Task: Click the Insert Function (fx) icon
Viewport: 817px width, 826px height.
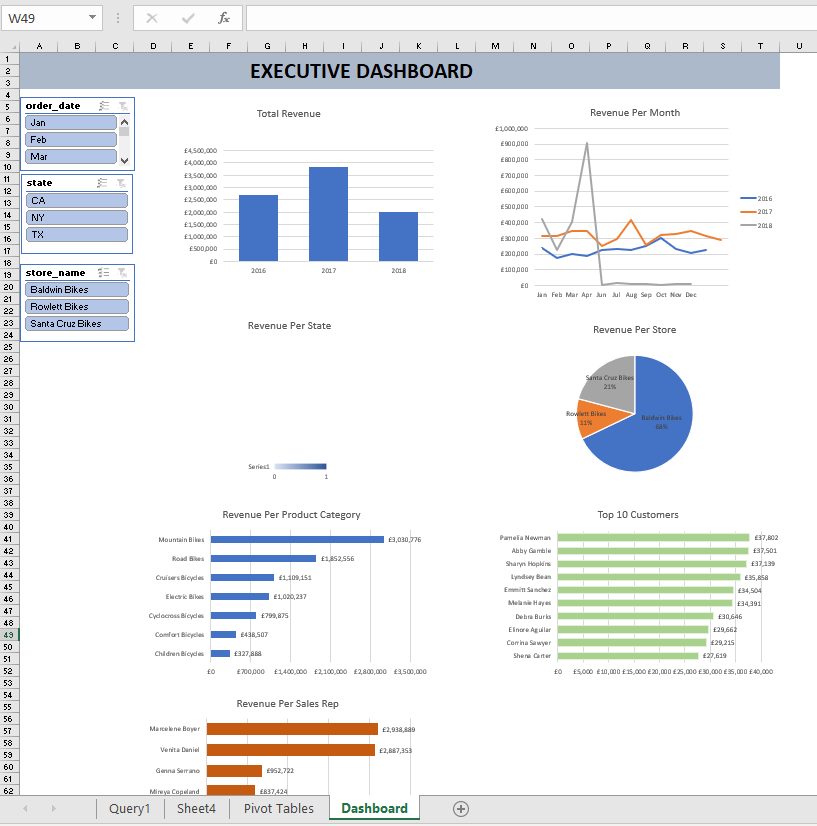Action: 223,17
